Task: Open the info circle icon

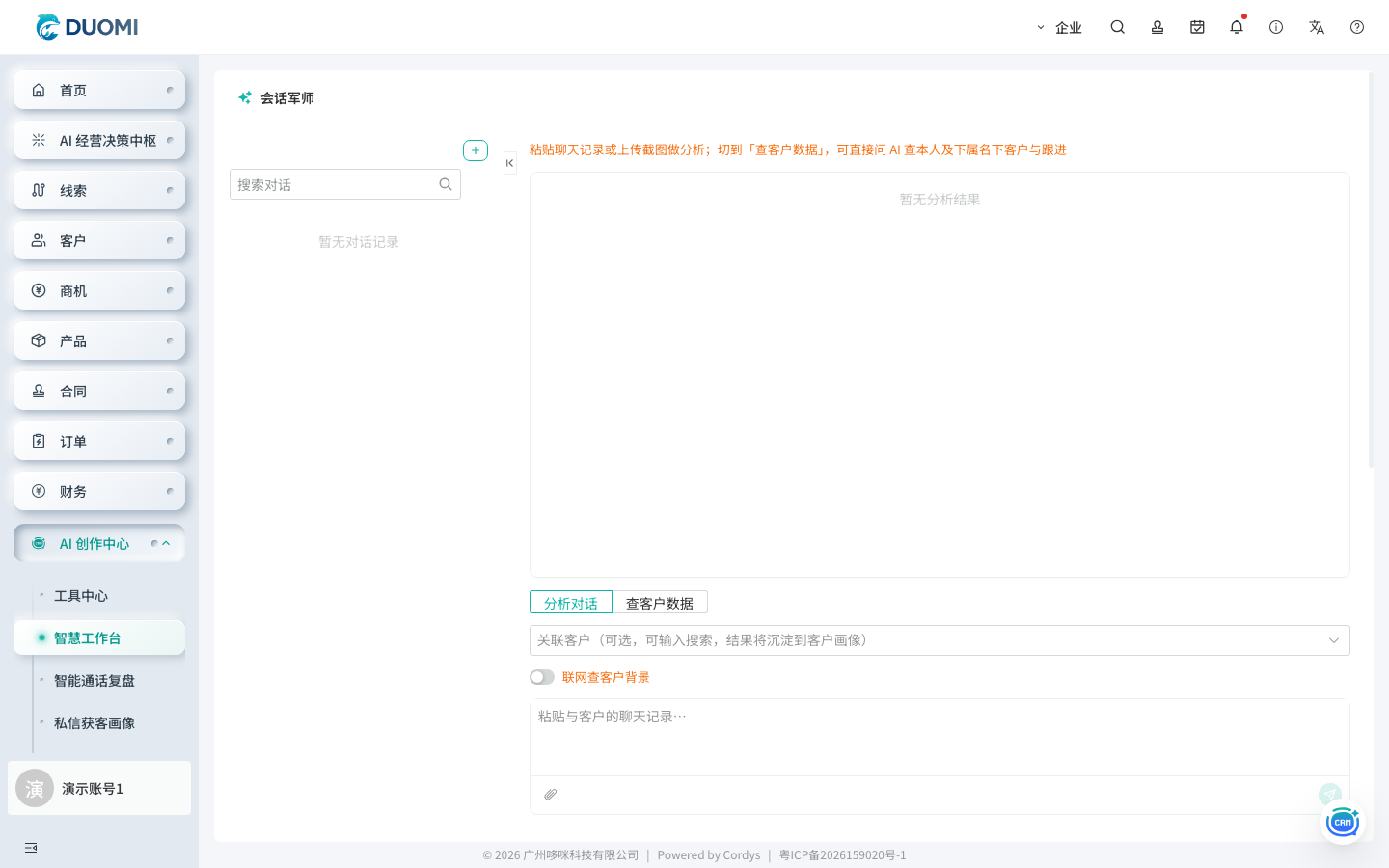Action: tap(1276, 27)
